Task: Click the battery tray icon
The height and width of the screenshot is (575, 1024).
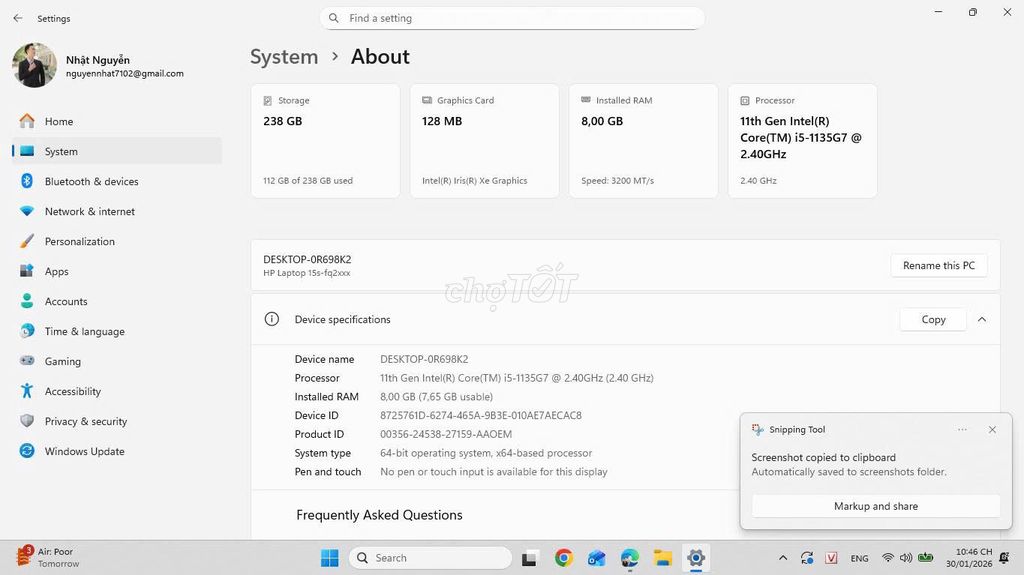Action: 925,557
